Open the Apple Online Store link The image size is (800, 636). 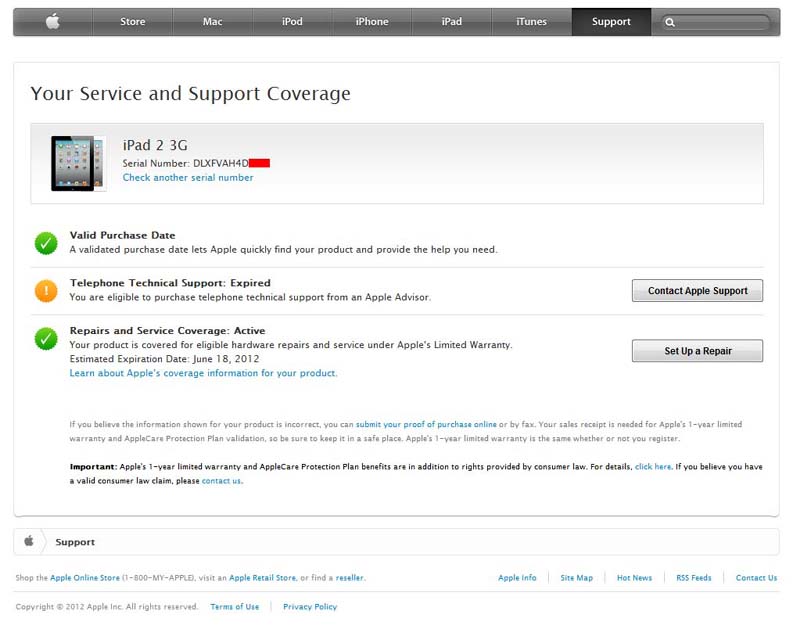[x=85, y=578]
